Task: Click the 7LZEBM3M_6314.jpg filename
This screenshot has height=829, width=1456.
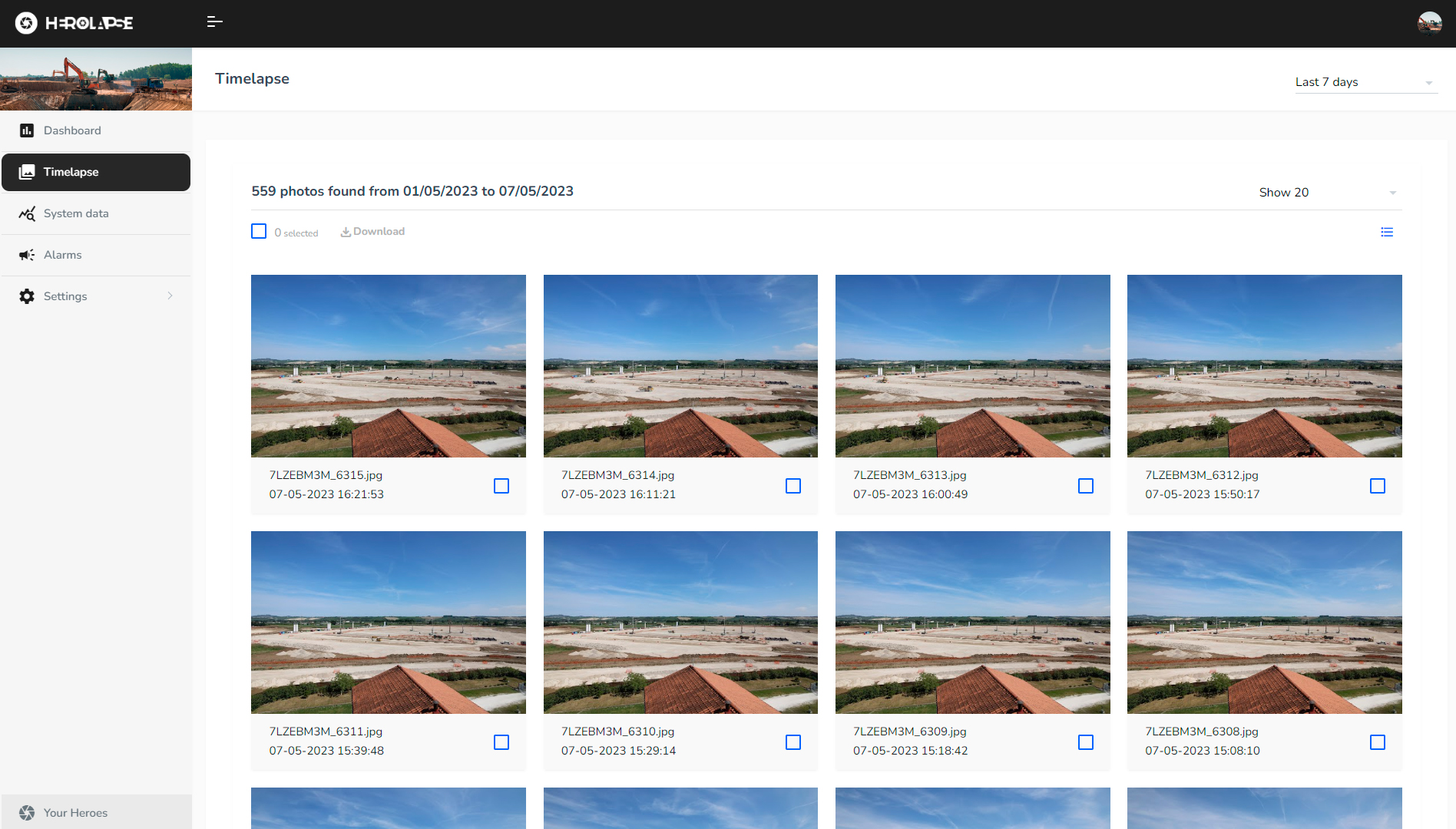Action: 617,476
